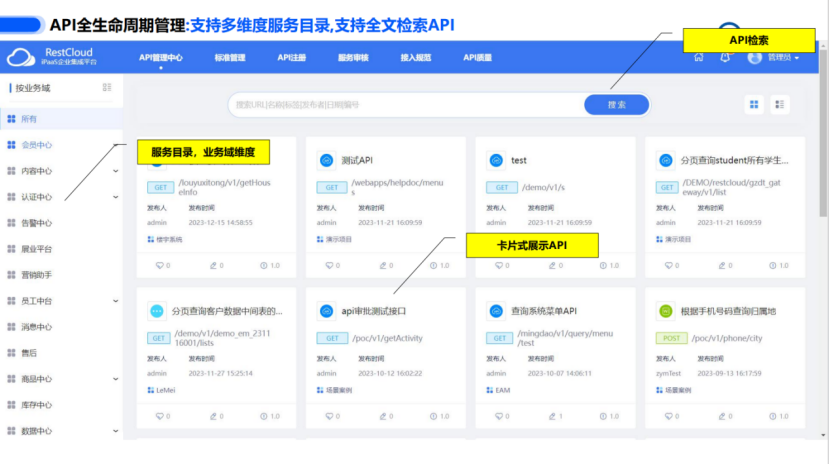Click the test API card icon
The image size is (830, 464).
pos(495,160)
